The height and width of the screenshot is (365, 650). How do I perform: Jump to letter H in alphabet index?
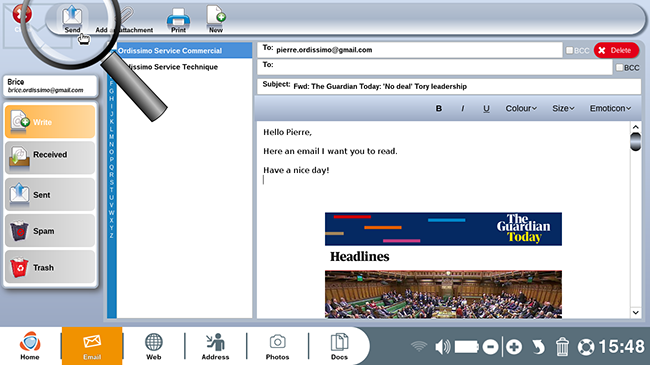pyautogui.click(x=112, y=99)
